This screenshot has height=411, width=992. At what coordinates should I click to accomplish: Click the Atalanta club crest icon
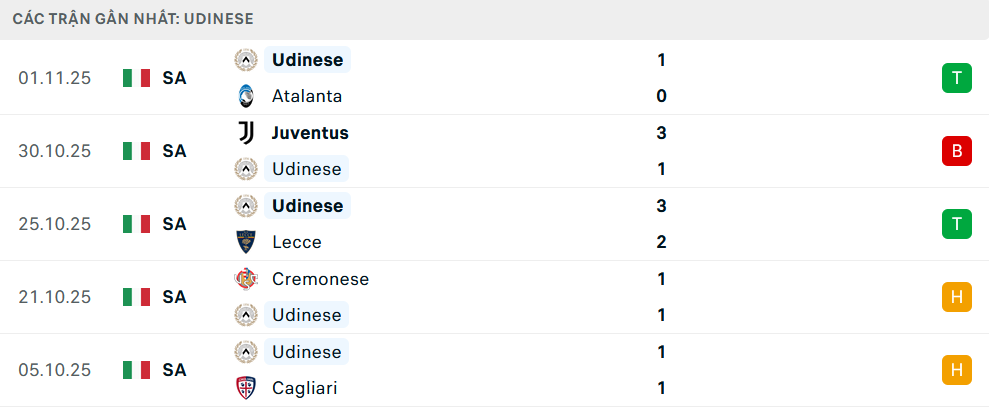pos(245,96)
